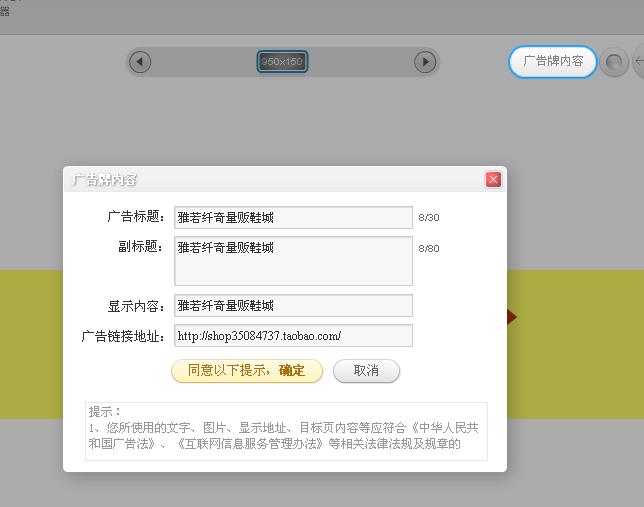
Task: Open the 广告牌内容 button at top right
Action: (x=553, y=62)
